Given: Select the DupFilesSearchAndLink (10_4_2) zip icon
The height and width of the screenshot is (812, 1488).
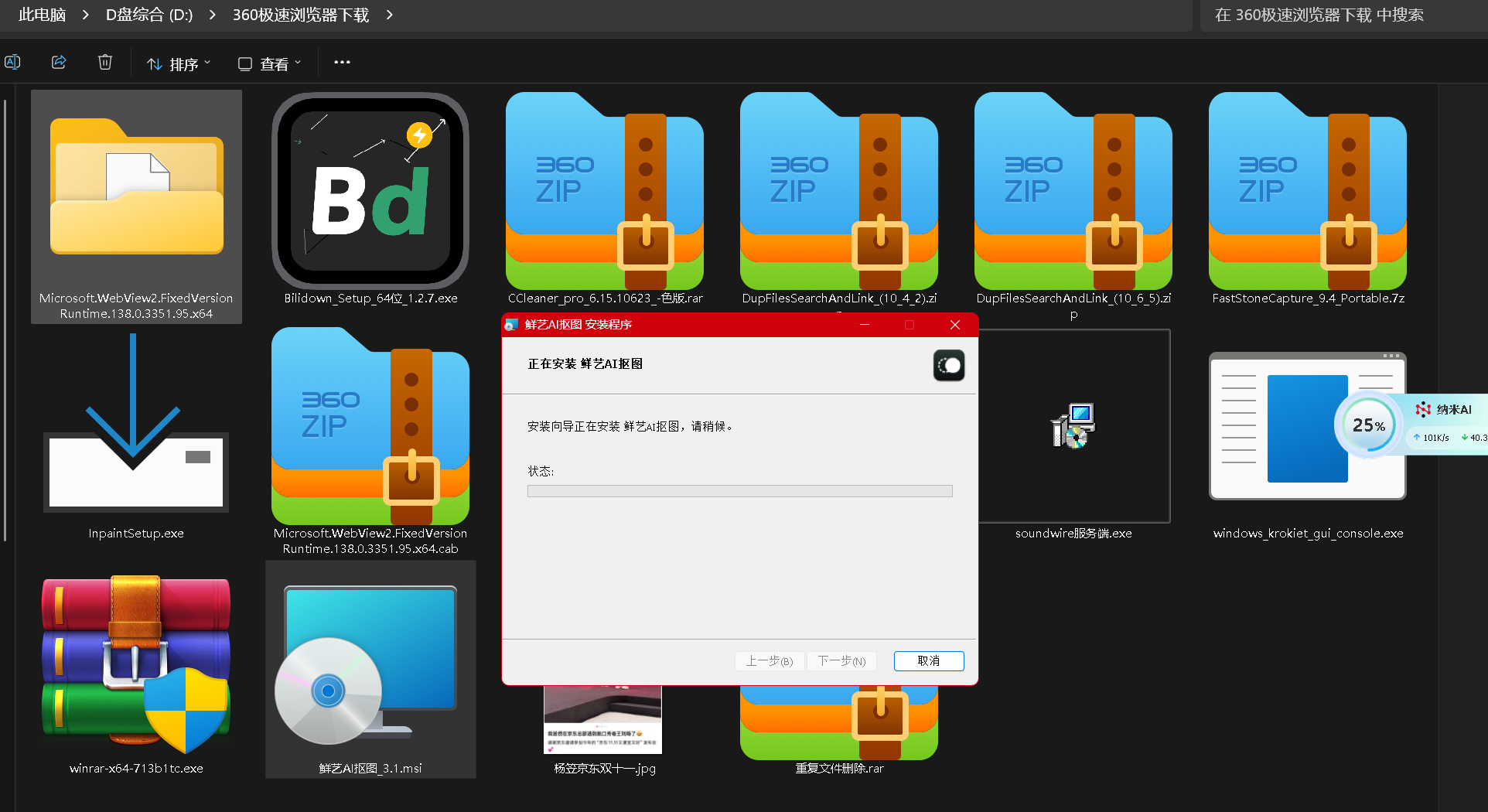Looking at the screenshot, I should (x=839, y=191).
